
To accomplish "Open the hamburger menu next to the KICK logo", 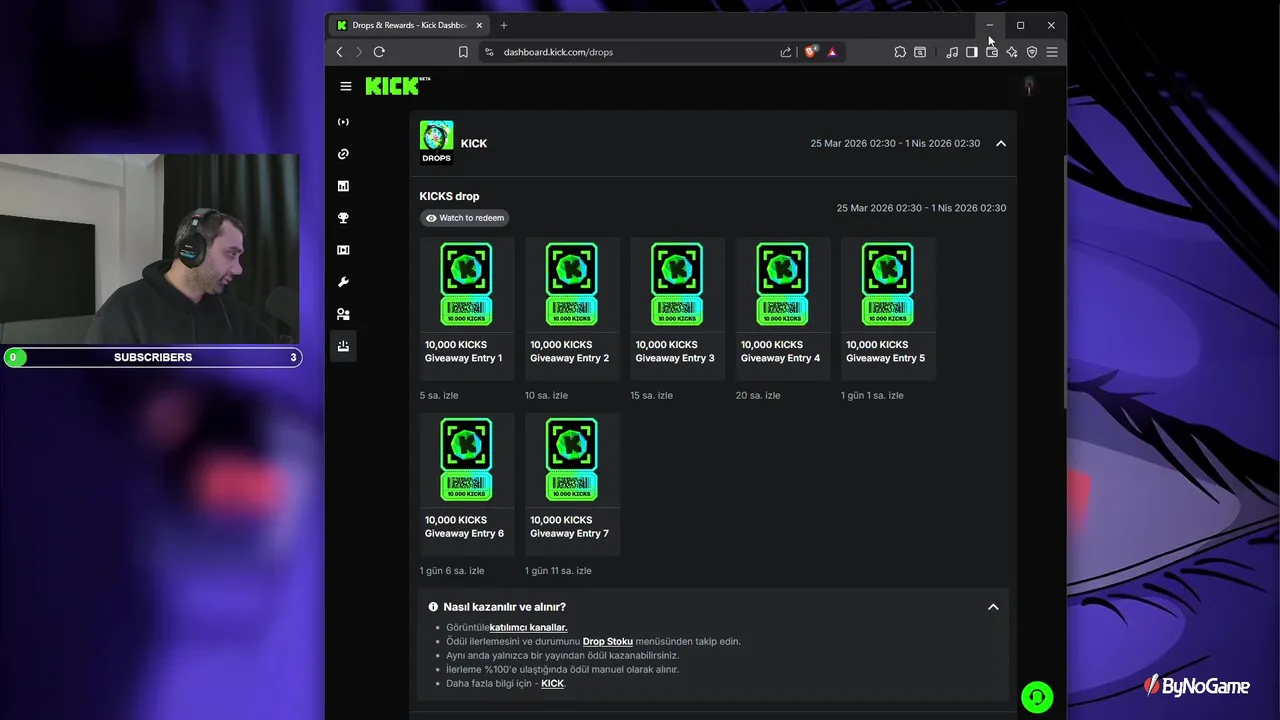I will 346,86.
